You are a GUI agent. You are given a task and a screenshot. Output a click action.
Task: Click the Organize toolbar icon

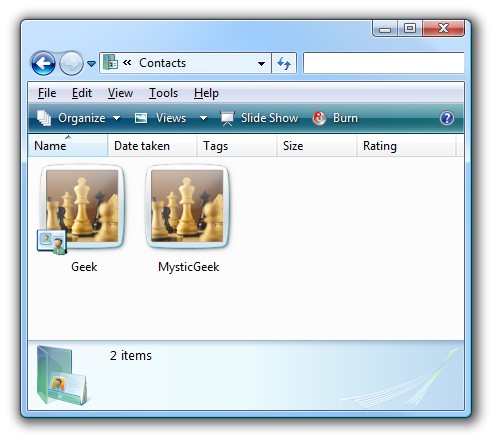pyautogui.click(x=44, y=118)
